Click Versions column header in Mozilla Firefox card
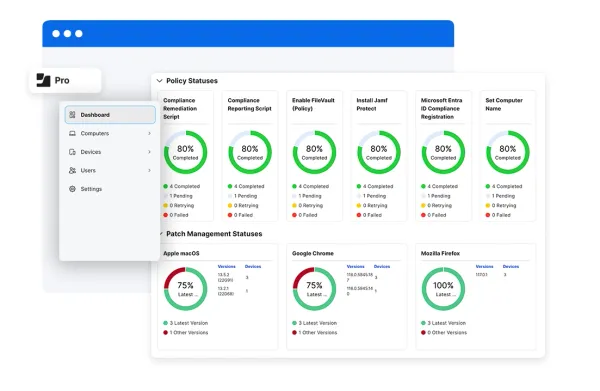600x391 pixels. 484,266
